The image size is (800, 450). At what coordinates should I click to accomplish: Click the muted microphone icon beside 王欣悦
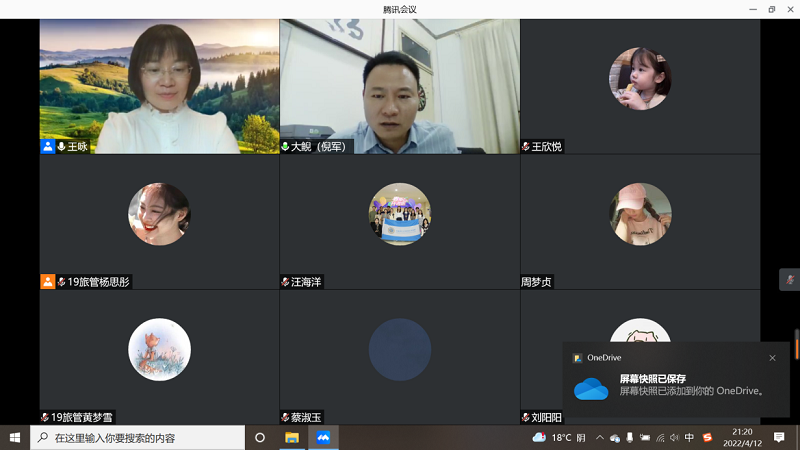click(x=526, y=146)
